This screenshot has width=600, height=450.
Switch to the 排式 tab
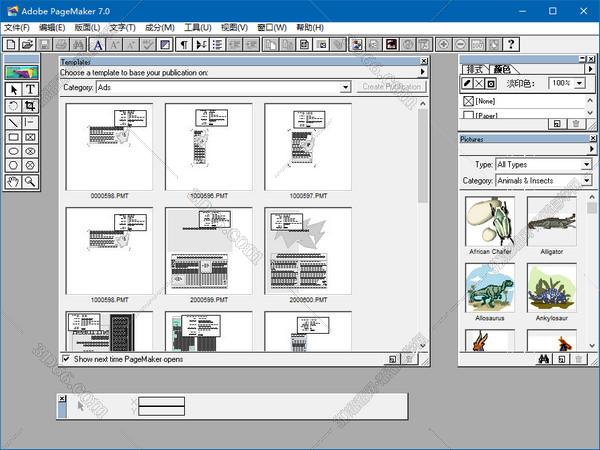click(477, 68)
